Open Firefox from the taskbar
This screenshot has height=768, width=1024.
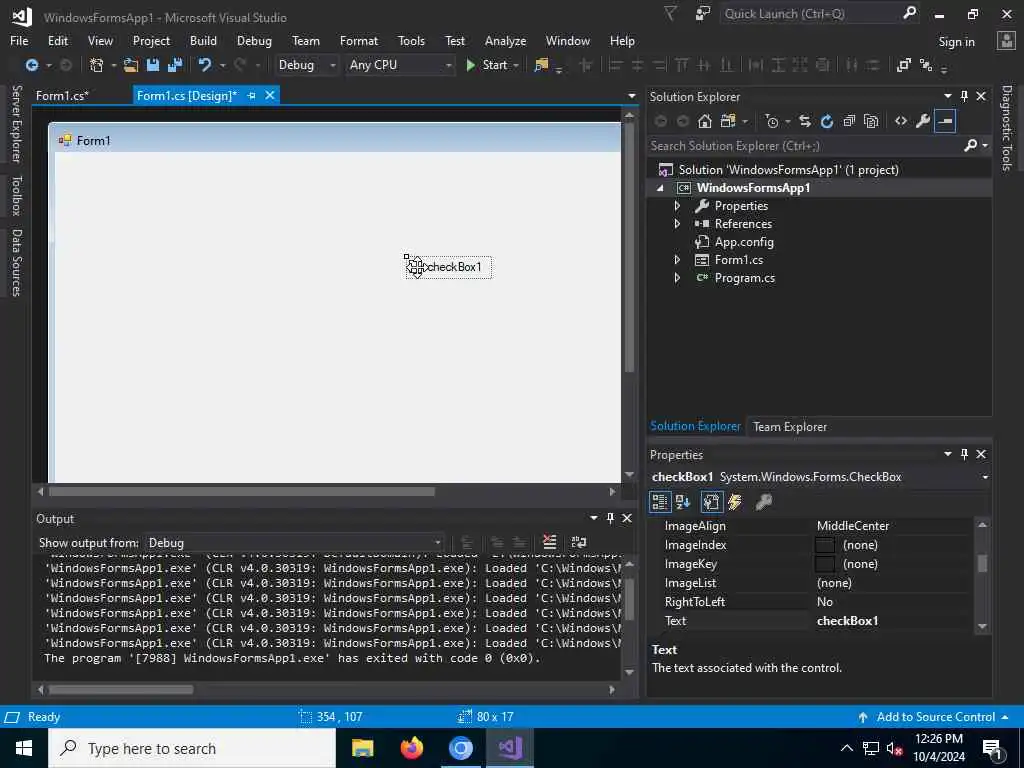[411, 748]
